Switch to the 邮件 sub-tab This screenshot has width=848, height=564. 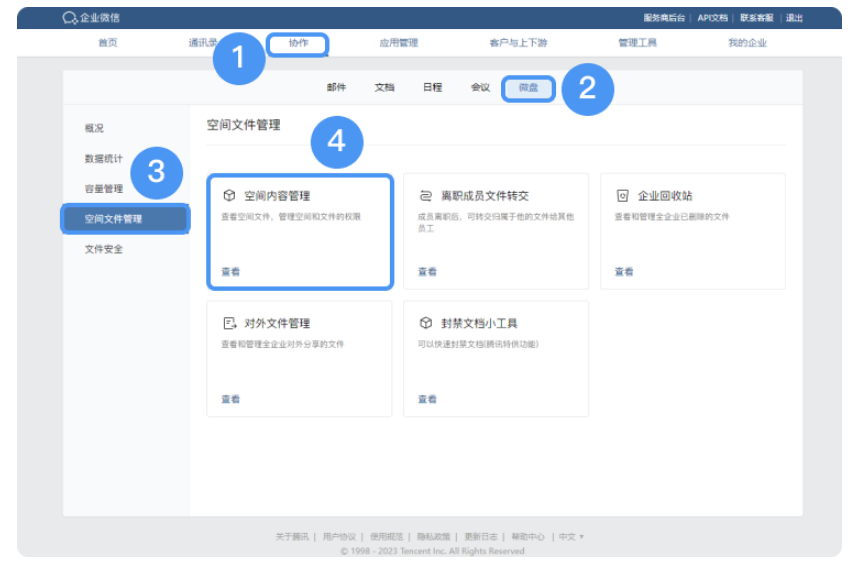[336, 88]
